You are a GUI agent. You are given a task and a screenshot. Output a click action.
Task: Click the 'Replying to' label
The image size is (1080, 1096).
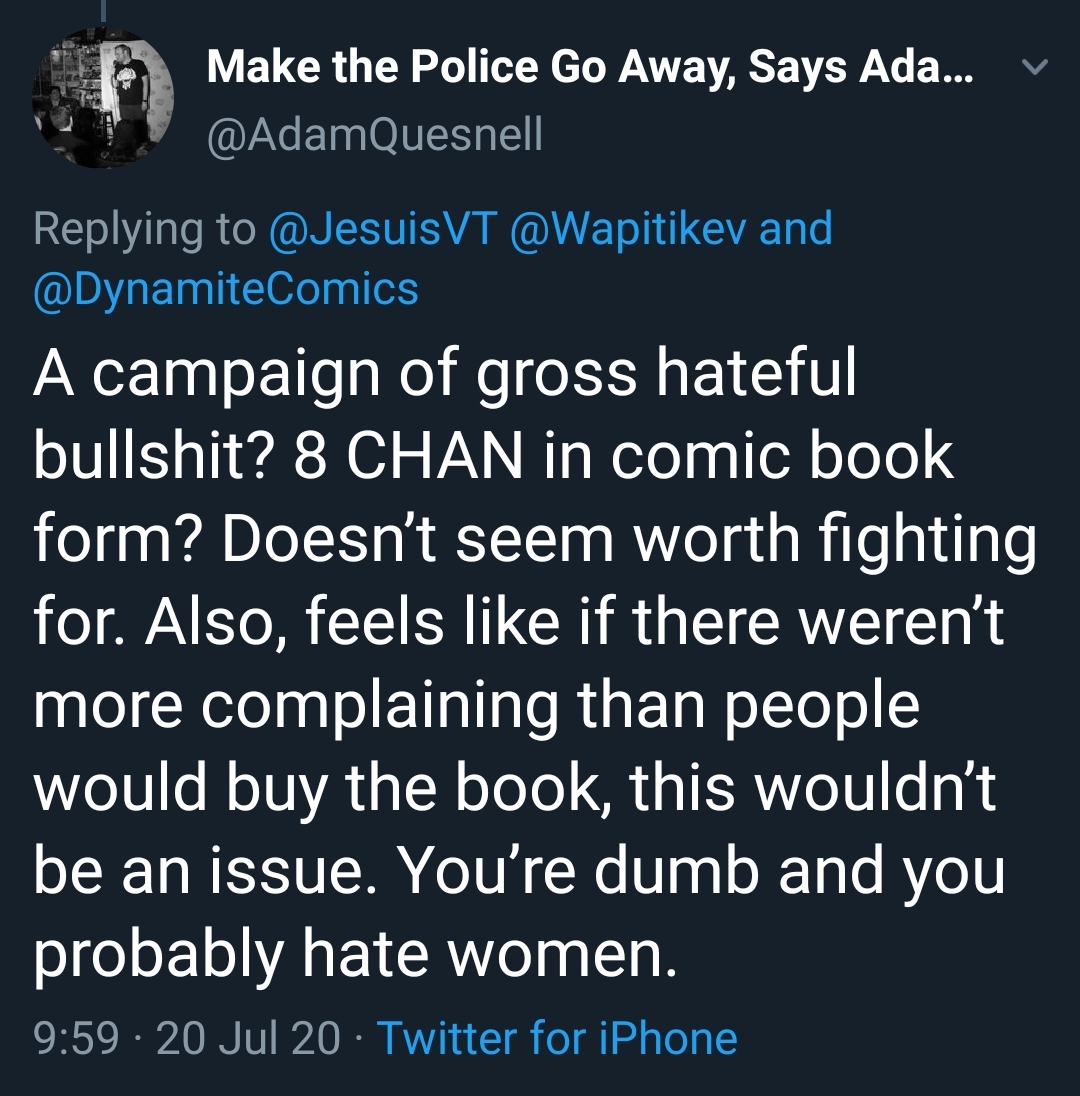point(145,229)
